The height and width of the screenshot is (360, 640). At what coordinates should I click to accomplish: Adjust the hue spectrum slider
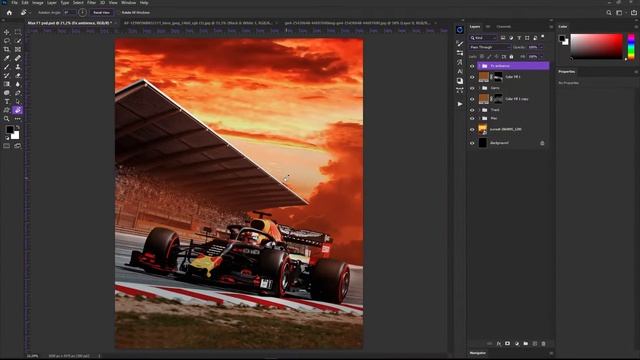(631, 47)
